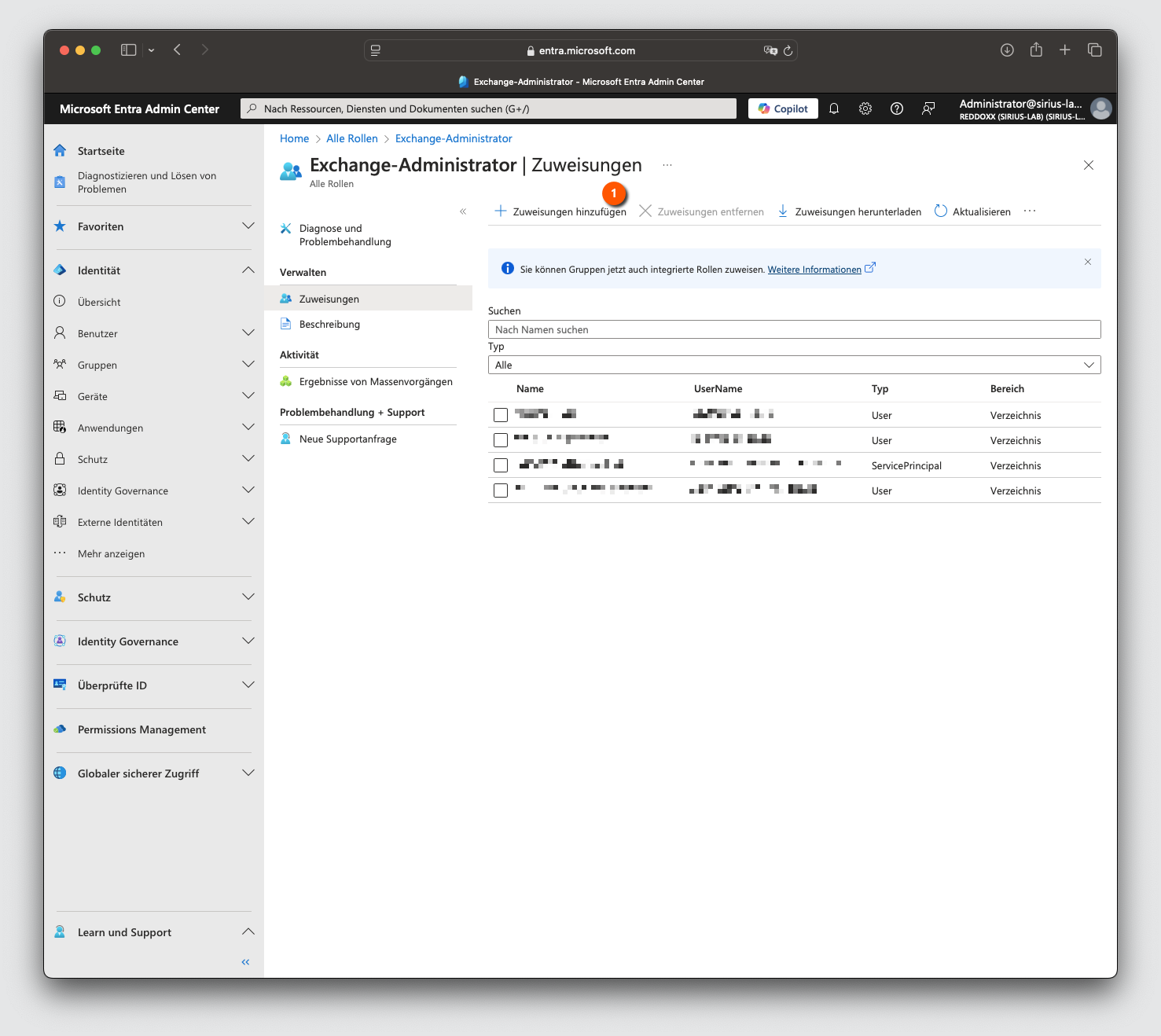Image resolution: width=1161 pixels, height=1036 pixels.
Task: Open the Zuweisungen menu item
Action: click(x=368, y=299)
